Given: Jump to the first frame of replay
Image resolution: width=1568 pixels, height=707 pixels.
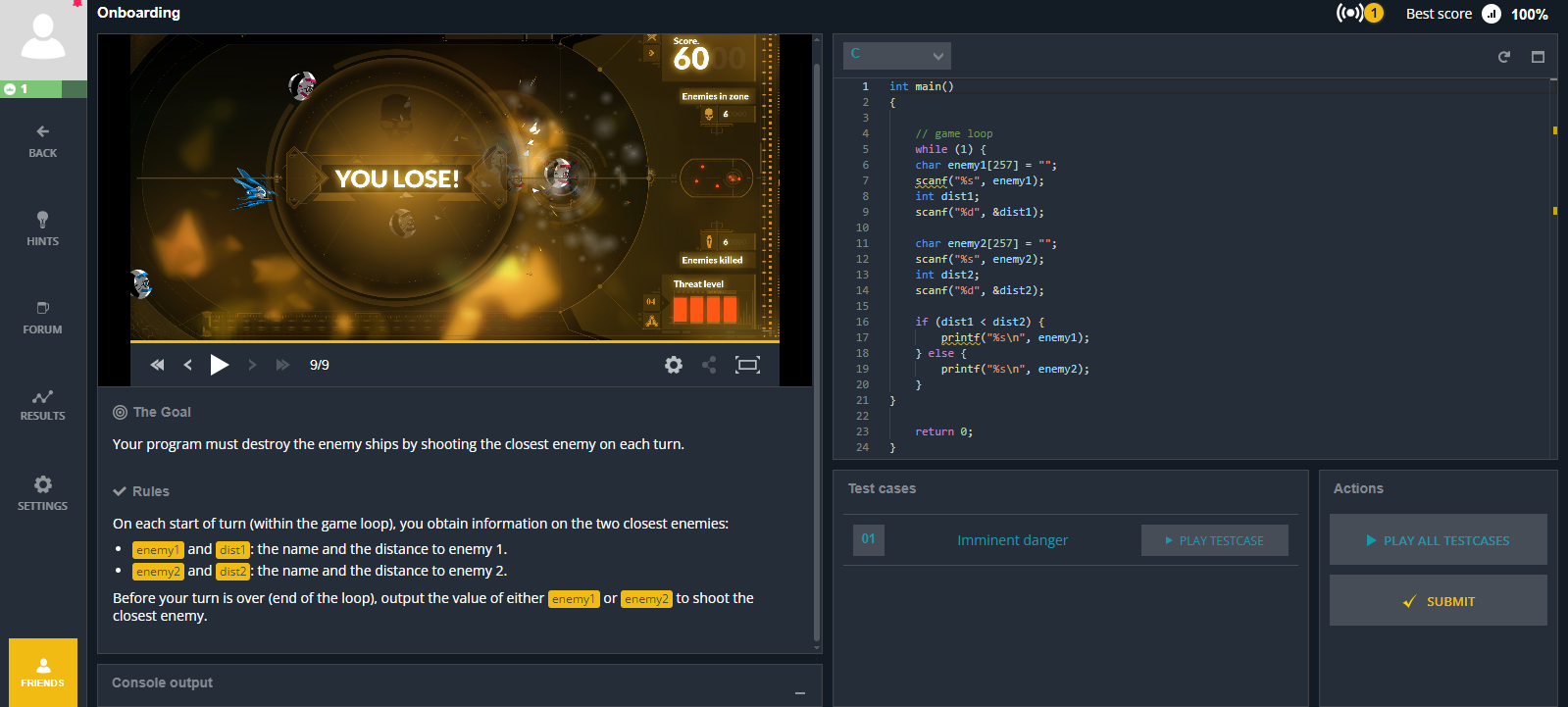Looking at the screenshot, I should pos(157,365).
